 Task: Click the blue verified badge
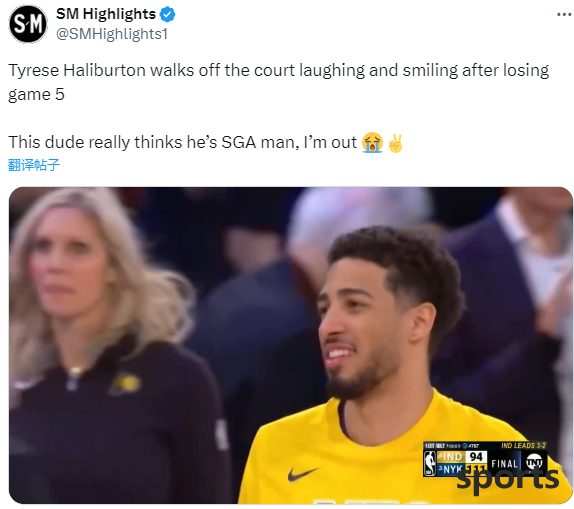tap(168, 15)
